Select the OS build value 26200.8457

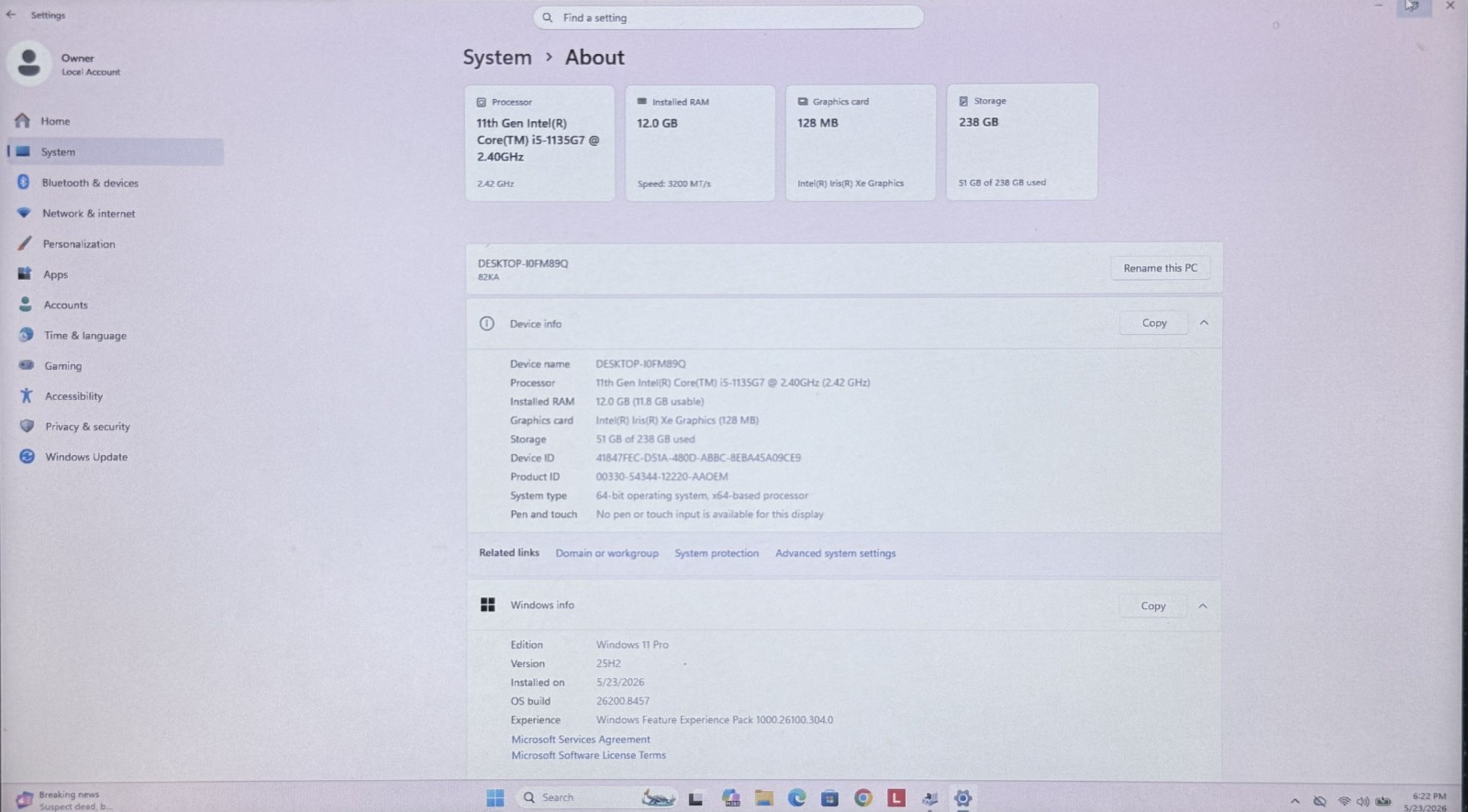[x=622, y=701]
